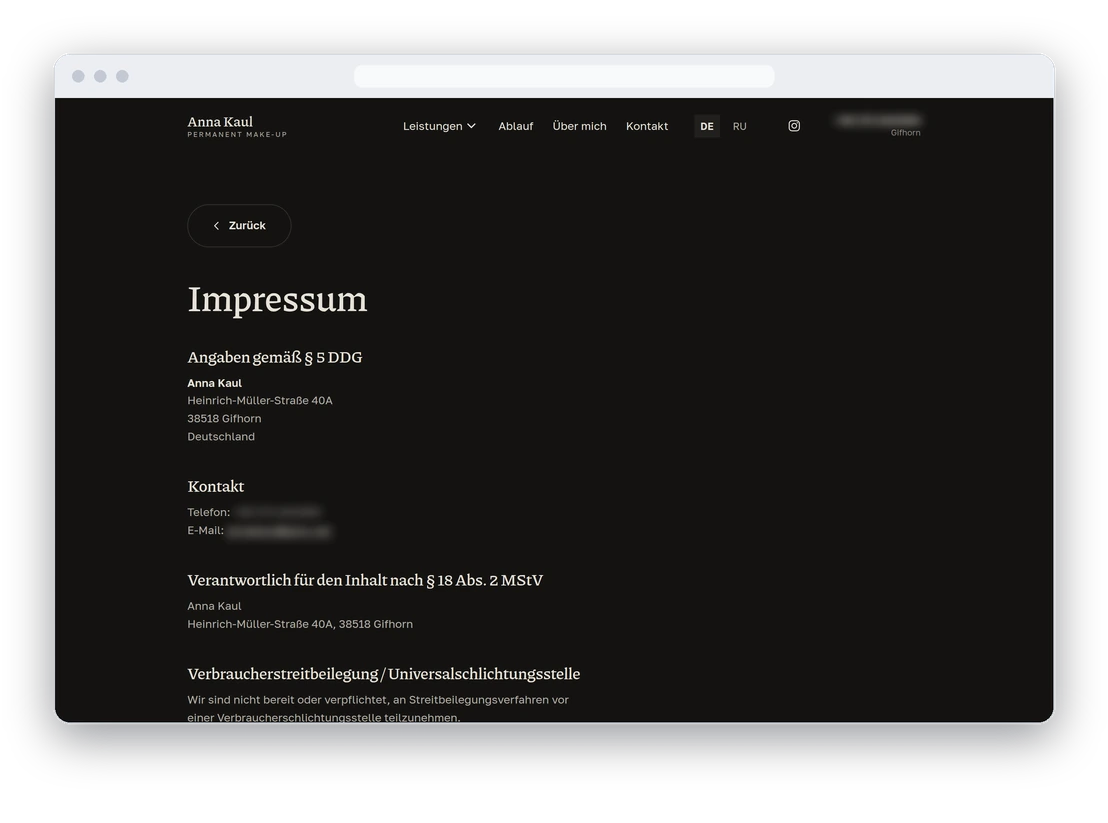
Task: Click the 'Deutschland' text line
Action: click(x=220, y=437)
